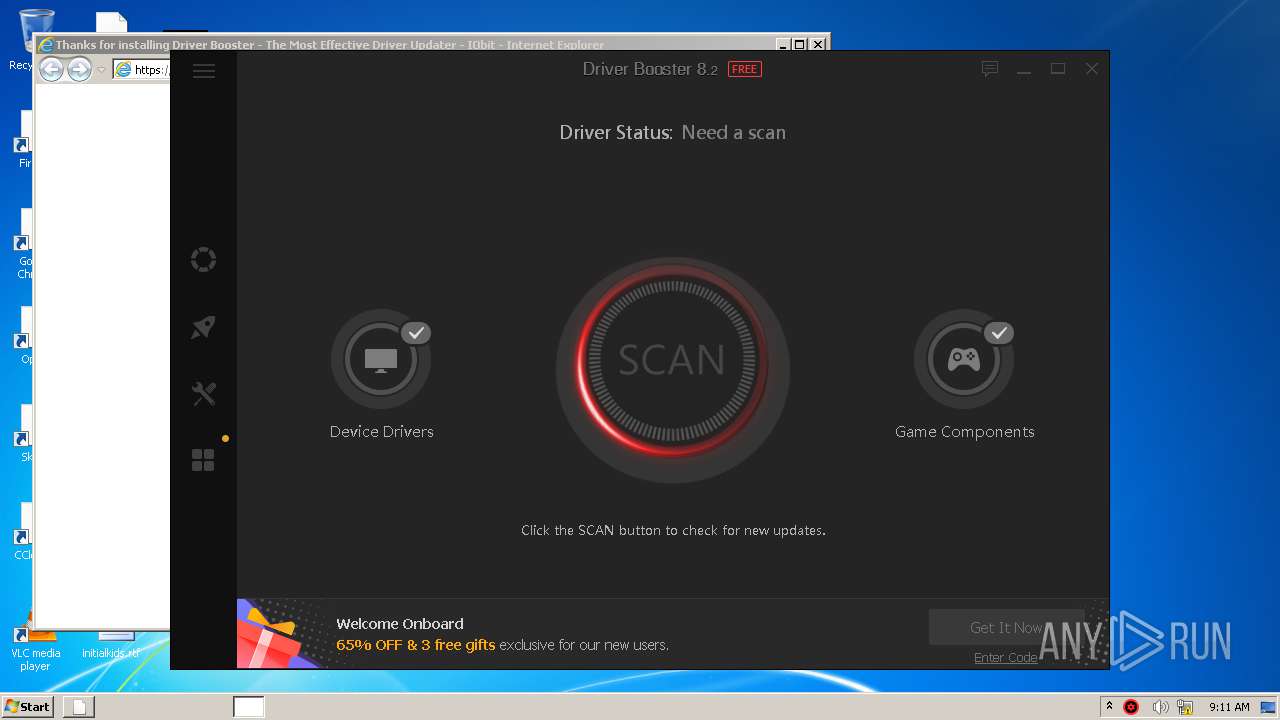Image resolution: width=1280 pixels, height=720 pixels.
Task: Open the Scan section in sidebar
Action: pos(203,260)
